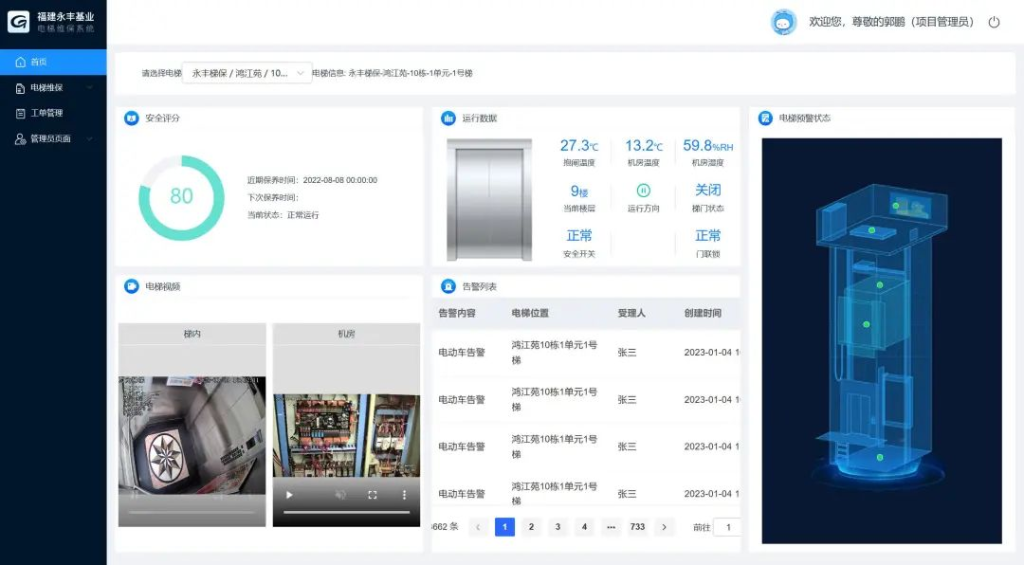
Task: Click the 电梯视频 camera icon
Action: pyautogui.click(x=131, y=286)
